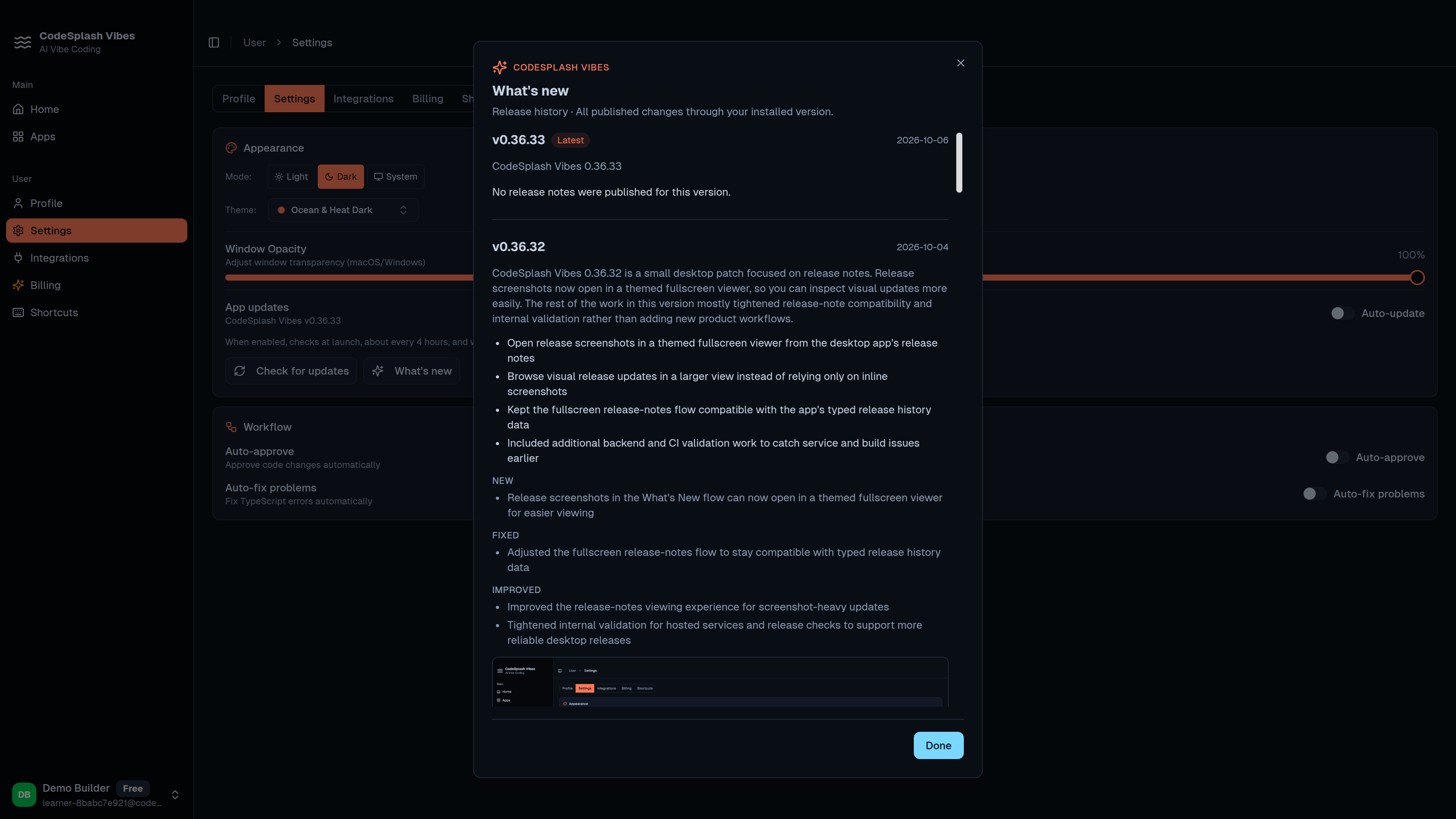Switch to the Billing tab

pyautogui.click(x=427, y=98)
